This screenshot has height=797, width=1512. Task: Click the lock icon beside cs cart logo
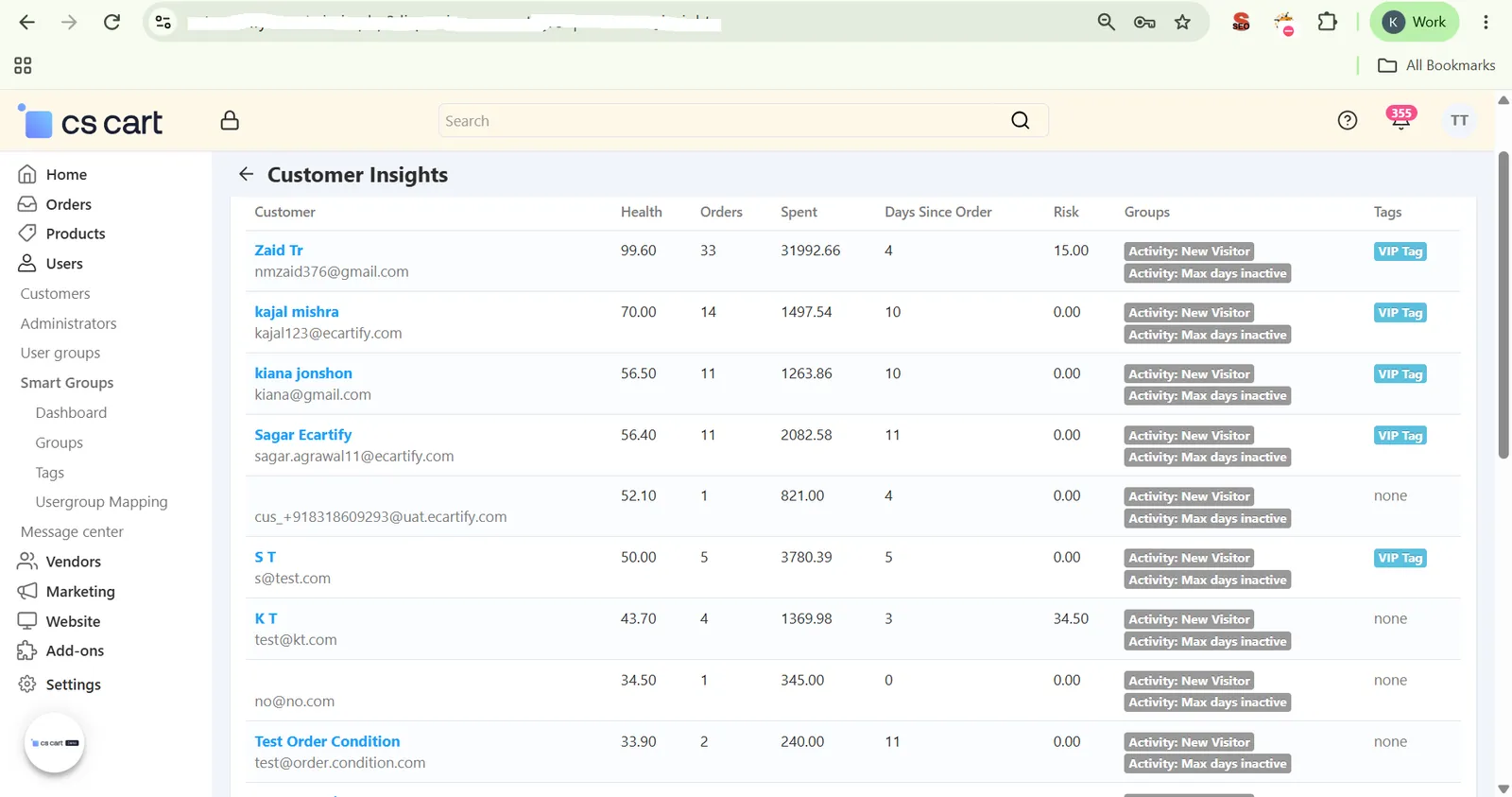(x=230, y=120)
